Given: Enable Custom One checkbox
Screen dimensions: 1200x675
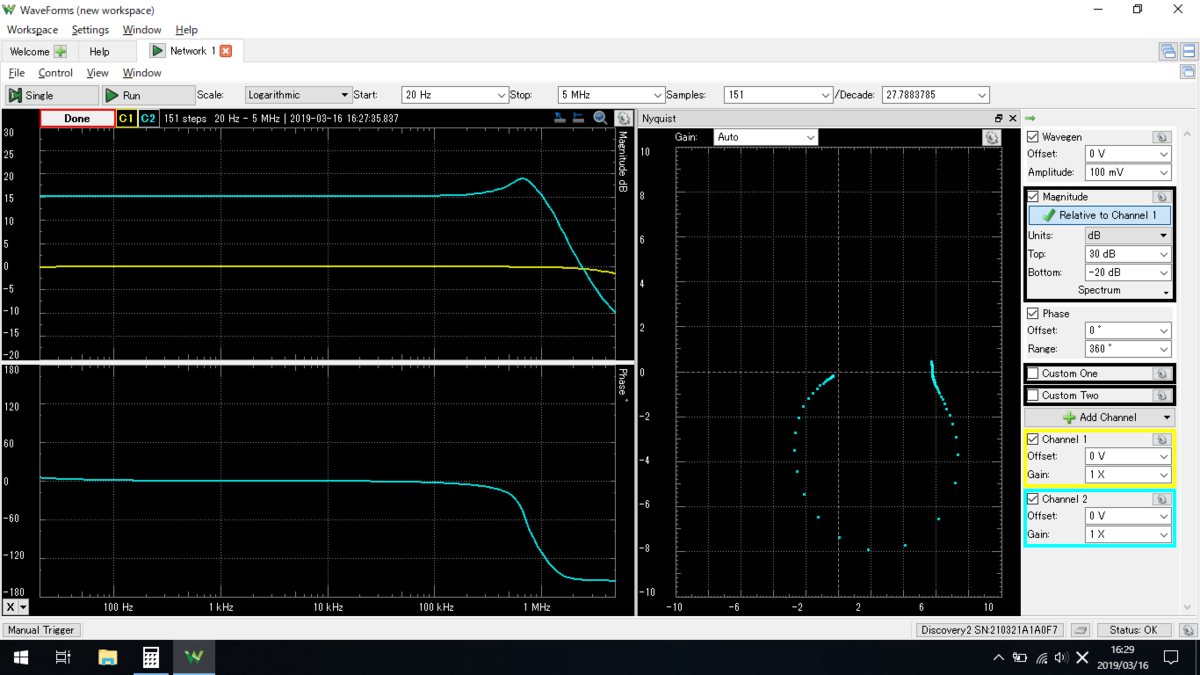Looking at the screenshot, I should [1033, 373].
